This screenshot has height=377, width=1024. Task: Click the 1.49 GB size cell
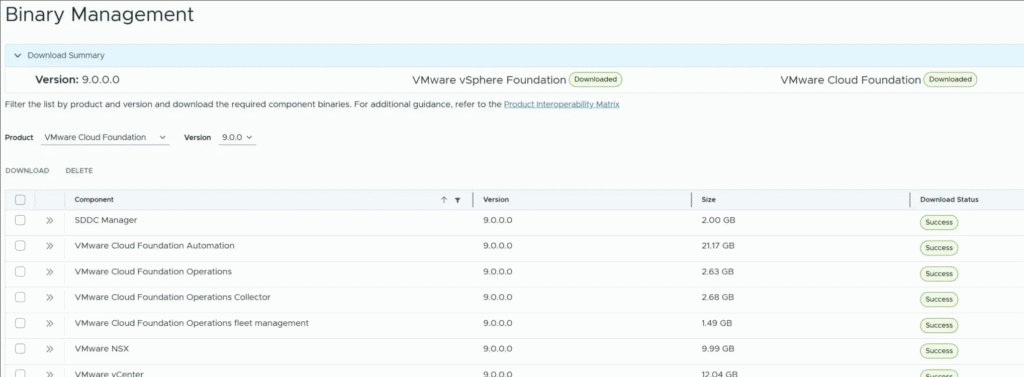coord(717,323)
